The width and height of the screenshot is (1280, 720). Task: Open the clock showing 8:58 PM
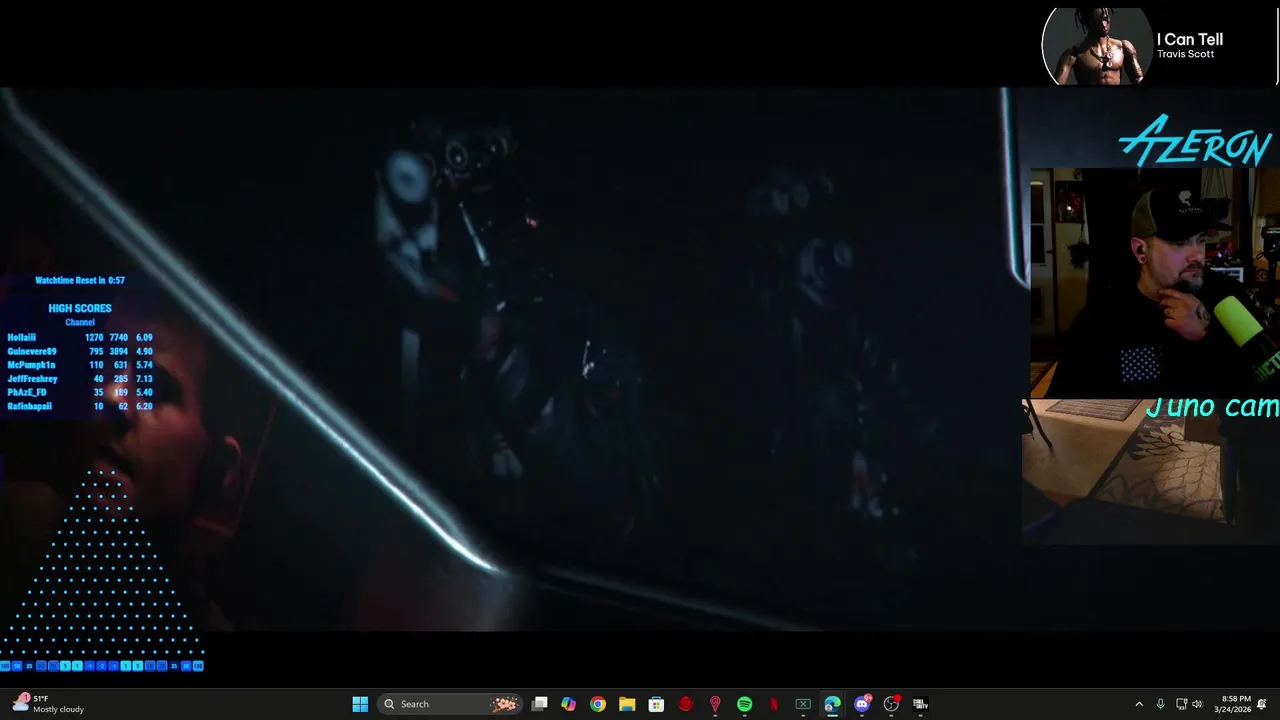(1236, 699)
